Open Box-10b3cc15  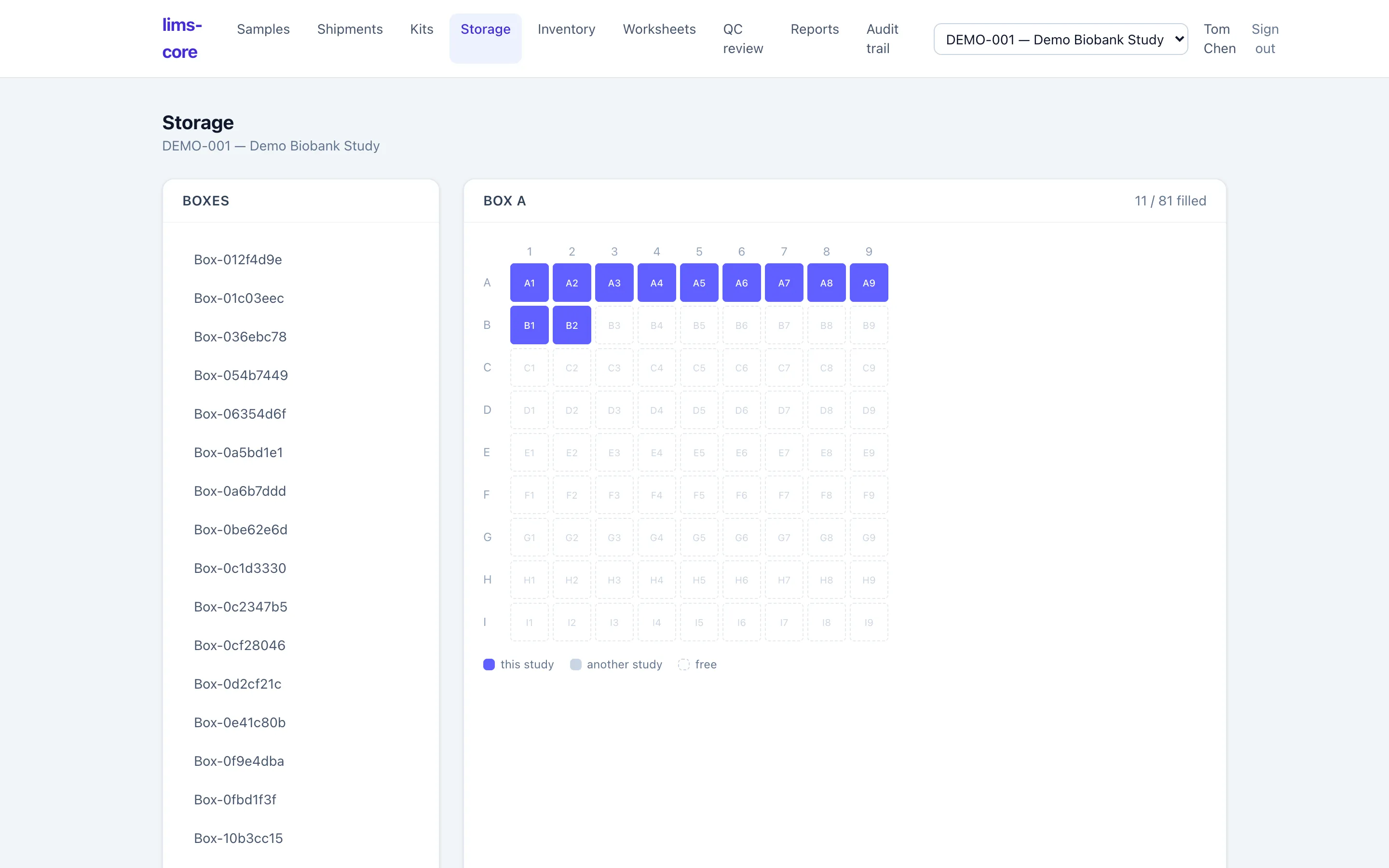click(300, 838)
